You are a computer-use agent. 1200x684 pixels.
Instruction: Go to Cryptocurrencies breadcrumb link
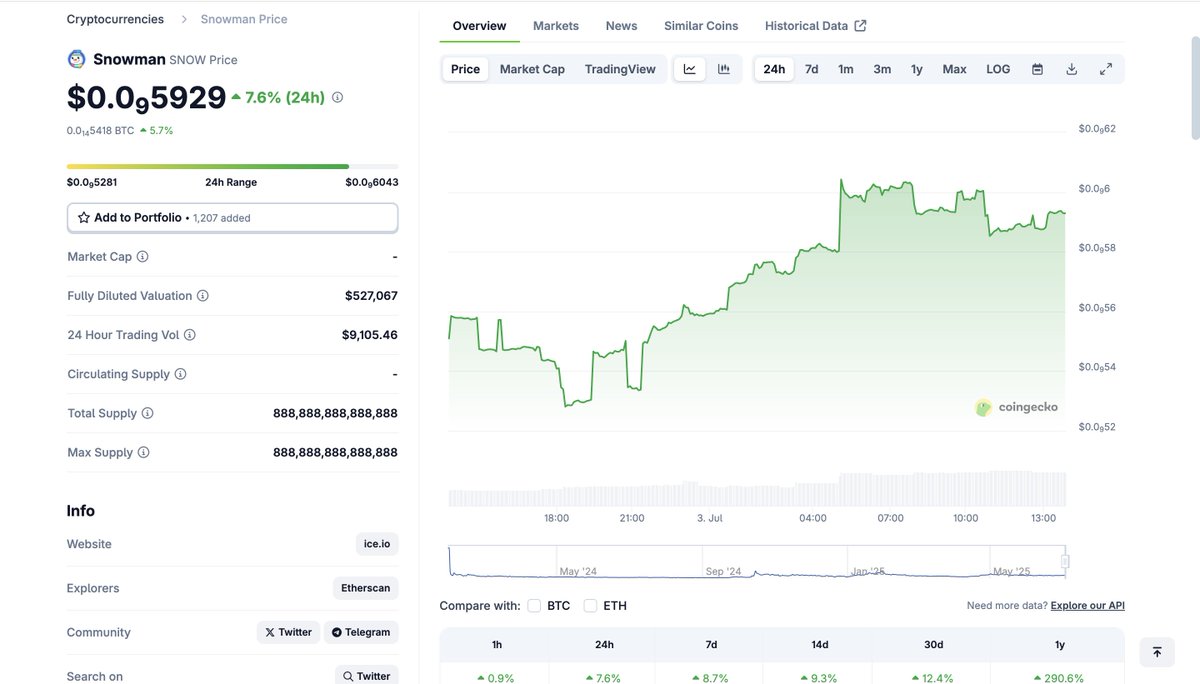115,19
